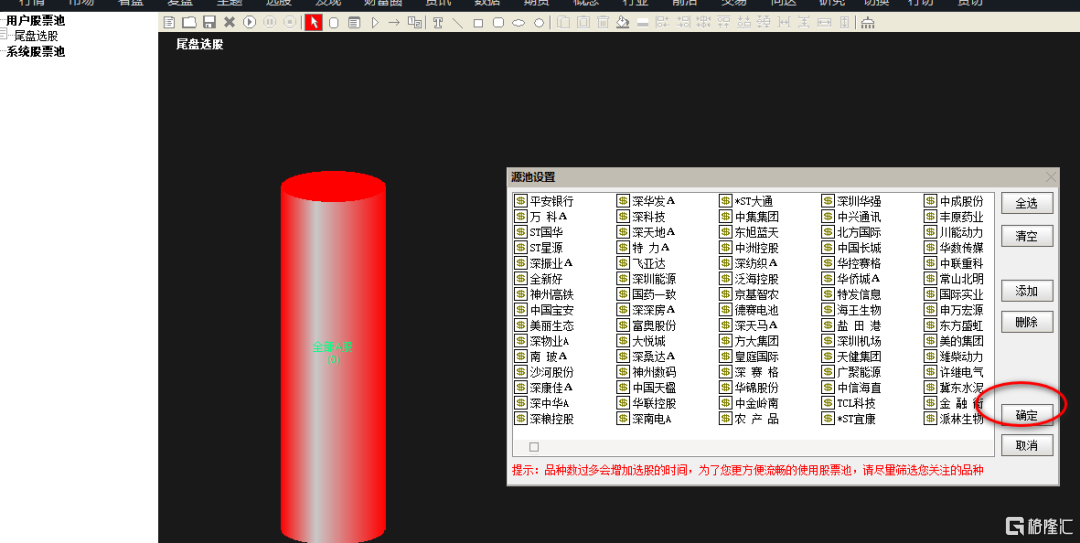This screenshot has width=1080, height=543.
Task: Select the list window tool icon
Action: point(354,22)
